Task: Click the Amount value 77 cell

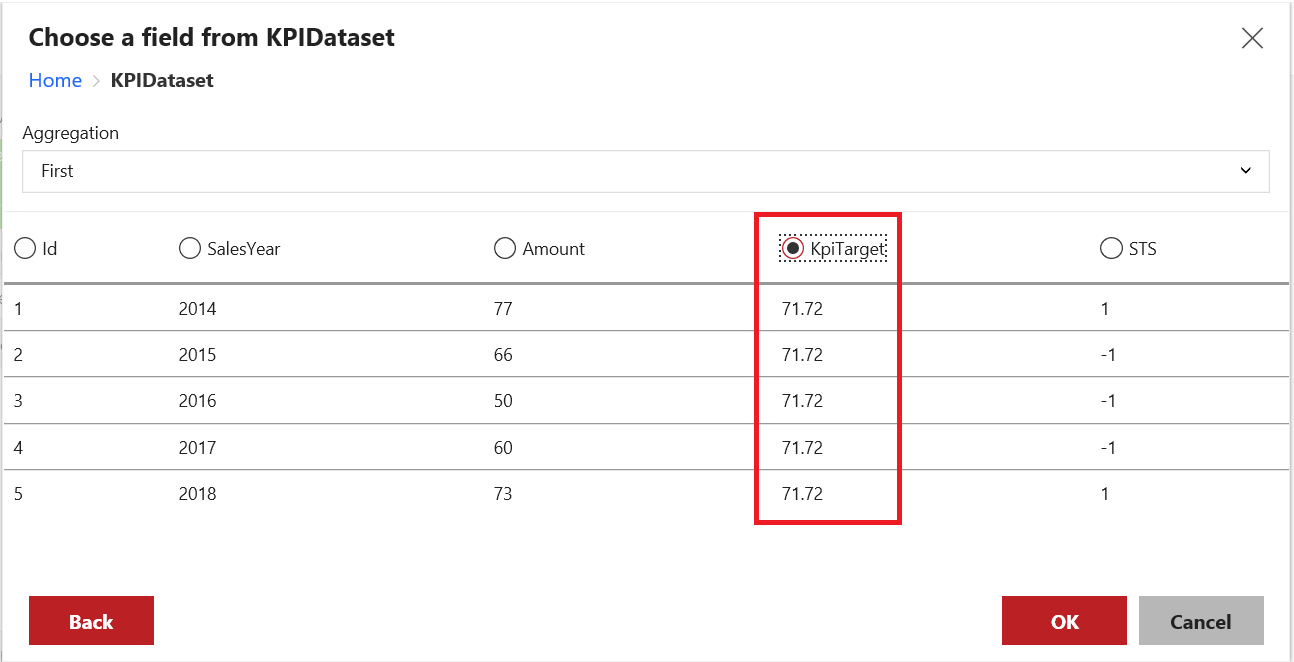Action: [x=503, y=309]
